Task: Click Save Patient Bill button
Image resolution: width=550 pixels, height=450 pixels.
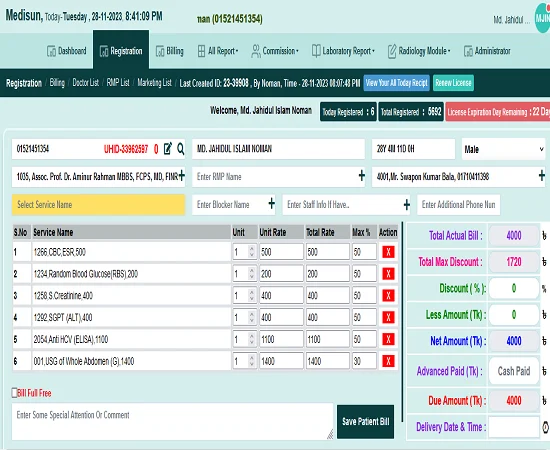Action: pos(365,422)
